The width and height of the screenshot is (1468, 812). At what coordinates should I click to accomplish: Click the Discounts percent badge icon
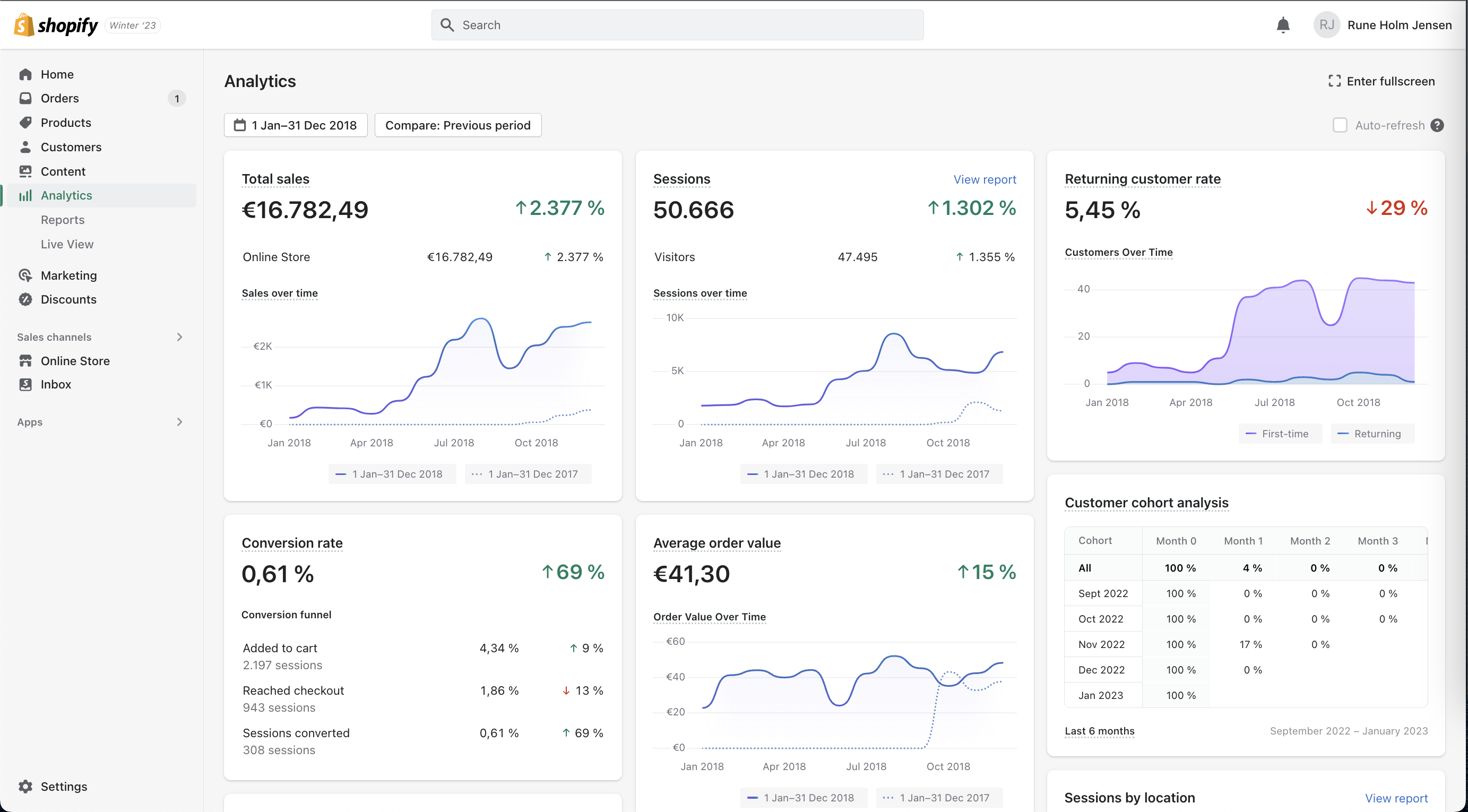[25, 299]
